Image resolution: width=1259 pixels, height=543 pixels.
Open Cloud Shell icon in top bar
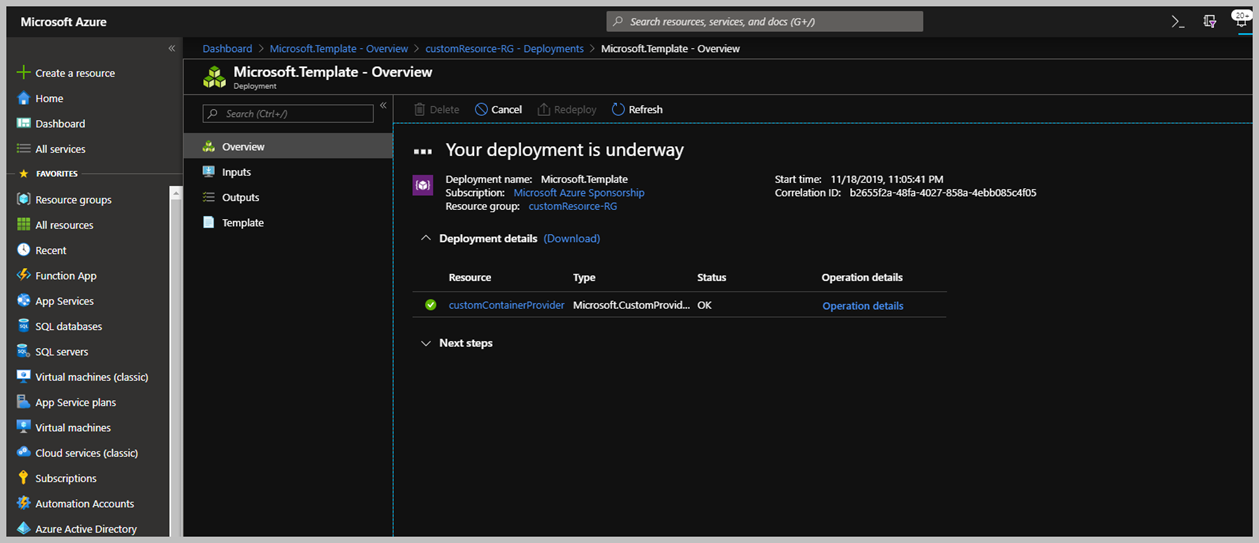1178,21
